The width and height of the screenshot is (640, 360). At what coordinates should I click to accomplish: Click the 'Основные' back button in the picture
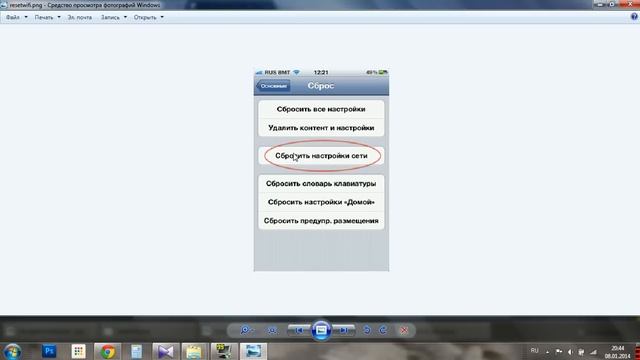click(273, 86)
